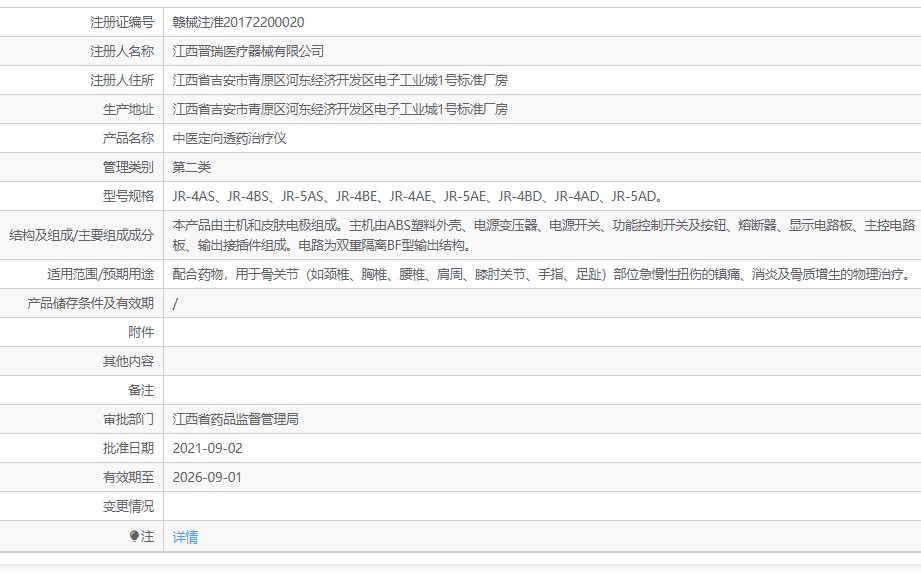Open the 详情 link

point(185,537)
